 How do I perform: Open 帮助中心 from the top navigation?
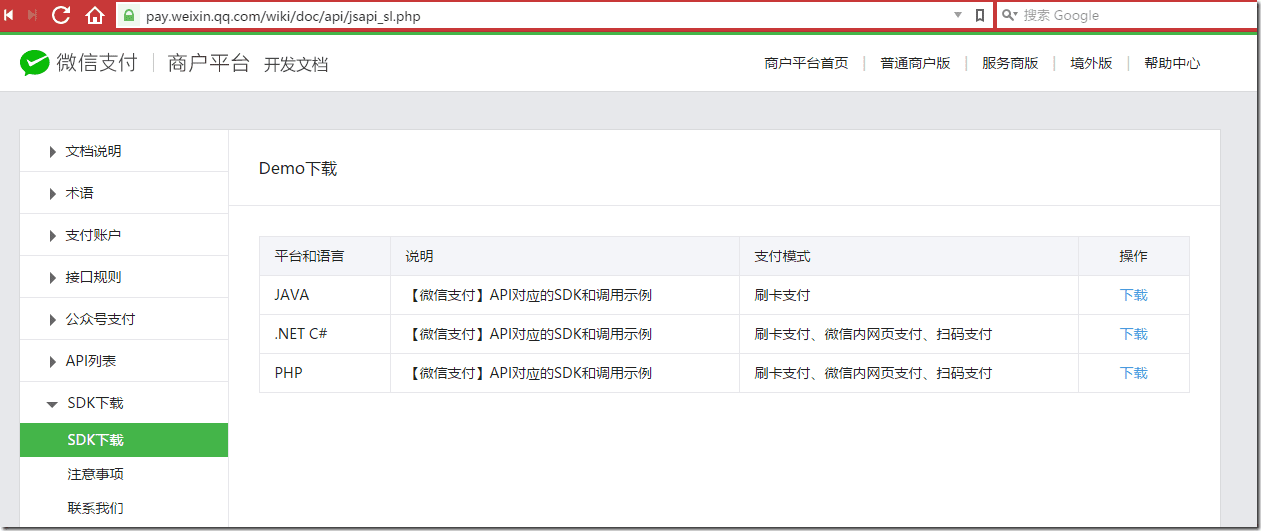pyautogui.click(x=1172, y=63)
